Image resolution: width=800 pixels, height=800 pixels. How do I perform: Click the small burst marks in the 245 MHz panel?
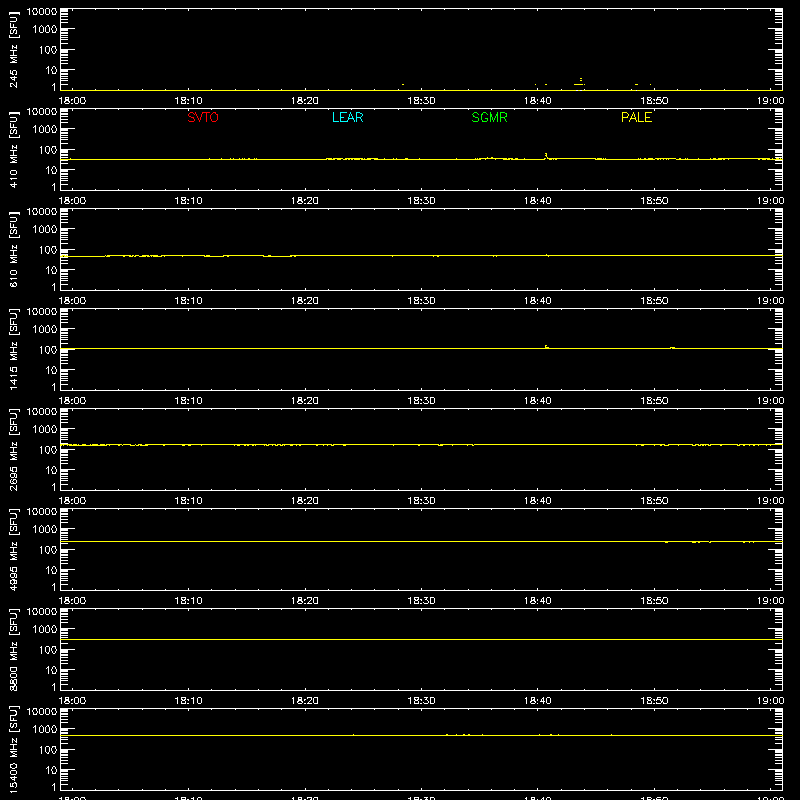pos(580,82)
